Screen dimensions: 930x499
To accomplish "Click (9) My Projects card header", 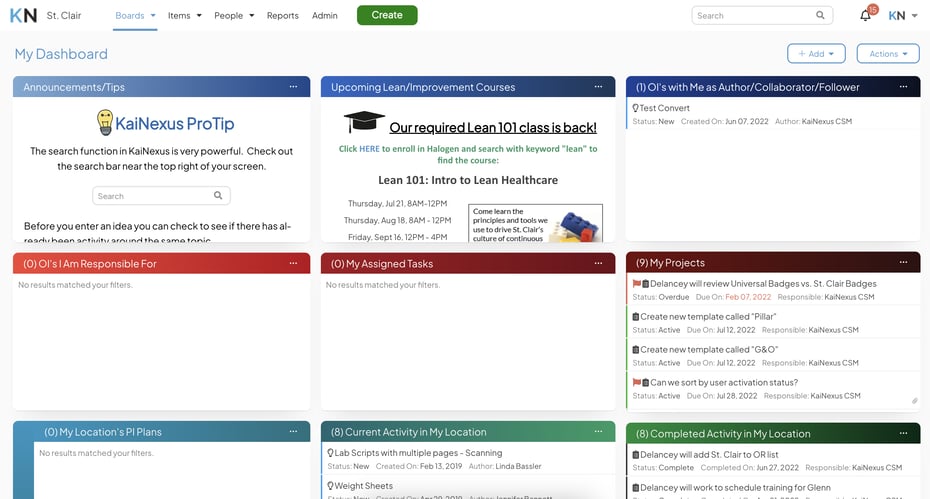I will tap(773, 262).
